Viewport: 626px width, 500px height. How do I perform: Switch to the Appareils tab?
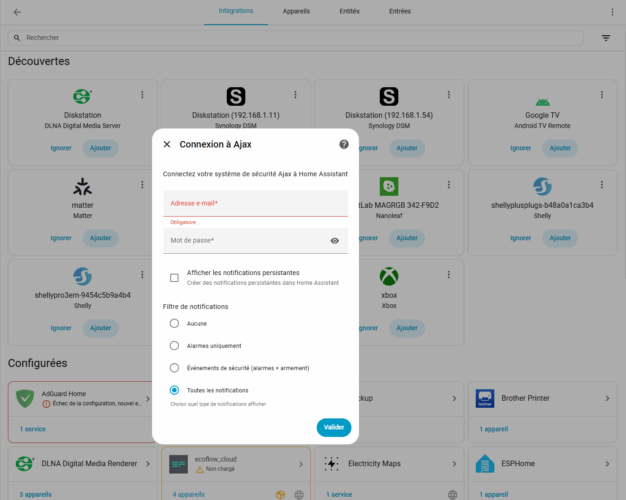pos(296,11)
